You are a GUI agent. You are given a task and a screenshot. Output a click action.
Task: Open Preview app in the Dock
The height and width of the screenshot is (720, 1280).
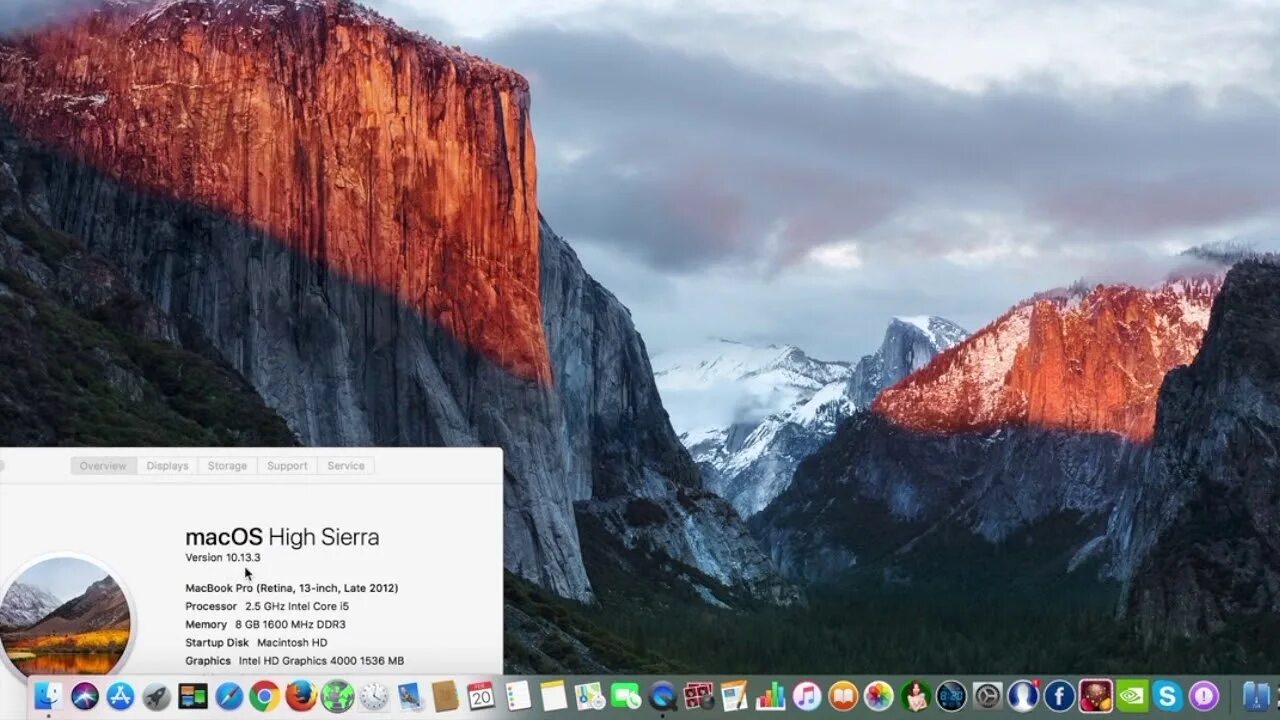[410, 695]
